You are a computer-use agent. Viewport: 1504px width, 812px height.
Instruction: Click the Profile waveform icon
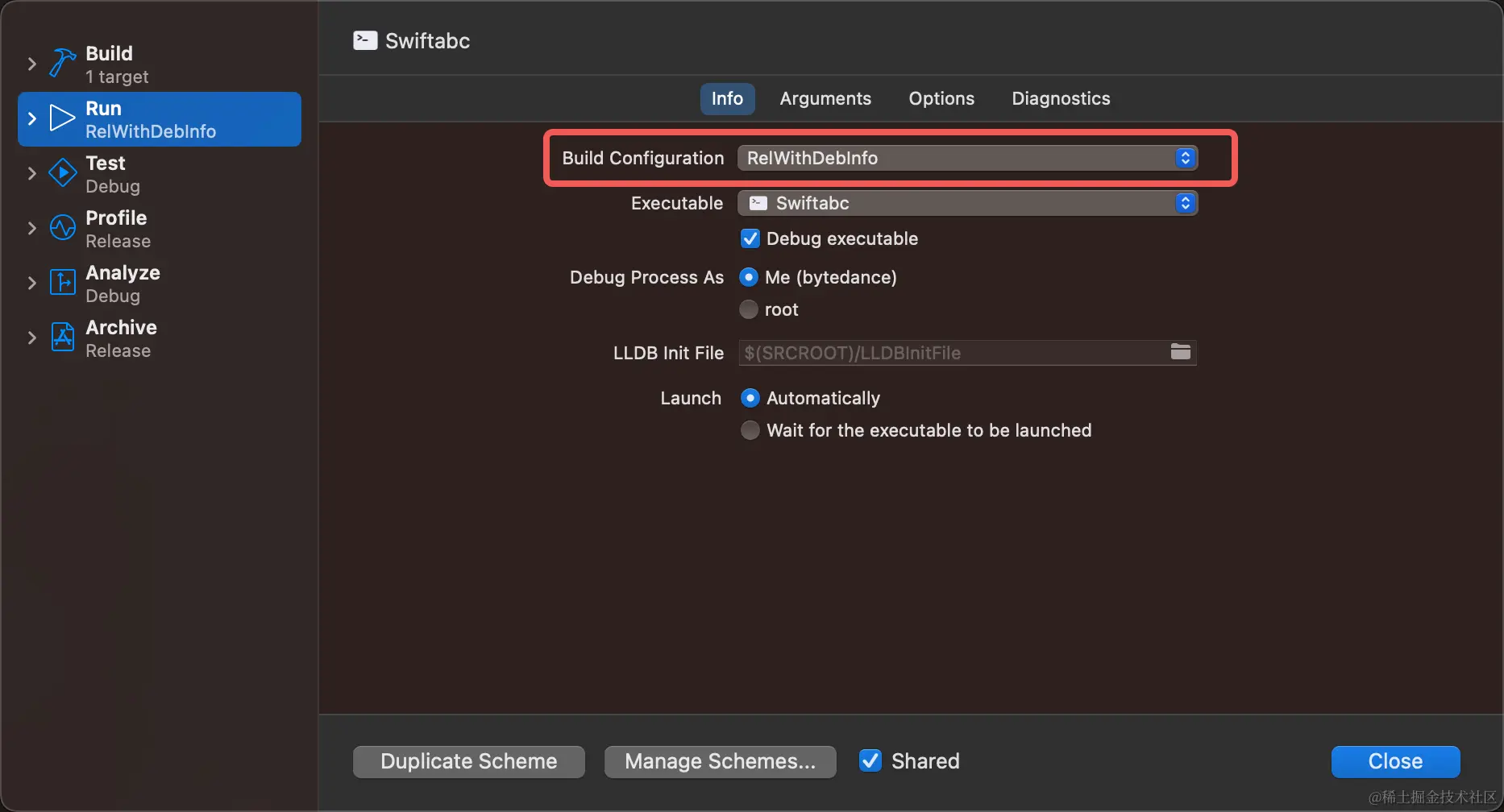tap(63, 228)
